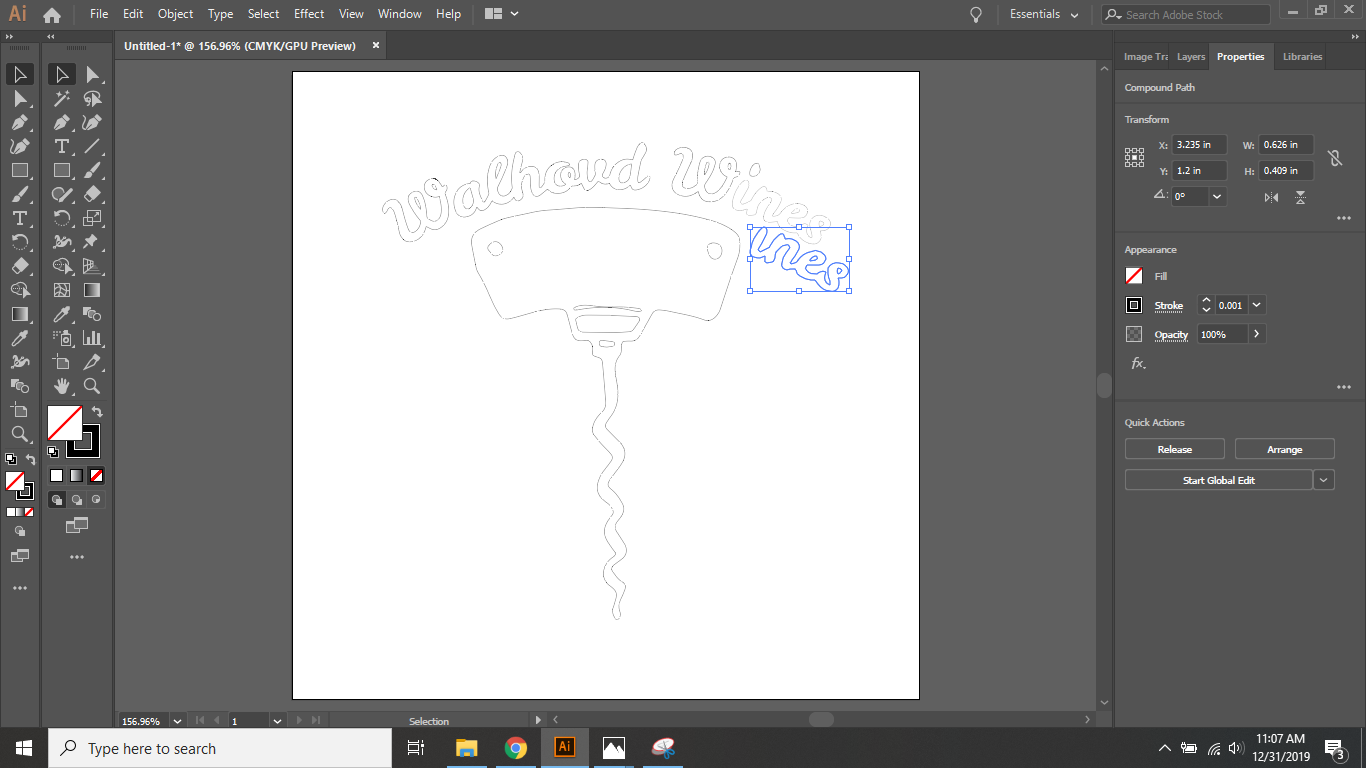The image size is (1366, 768).
Task: Switch to the Layers panel tab
Action: coord(1190,56)
